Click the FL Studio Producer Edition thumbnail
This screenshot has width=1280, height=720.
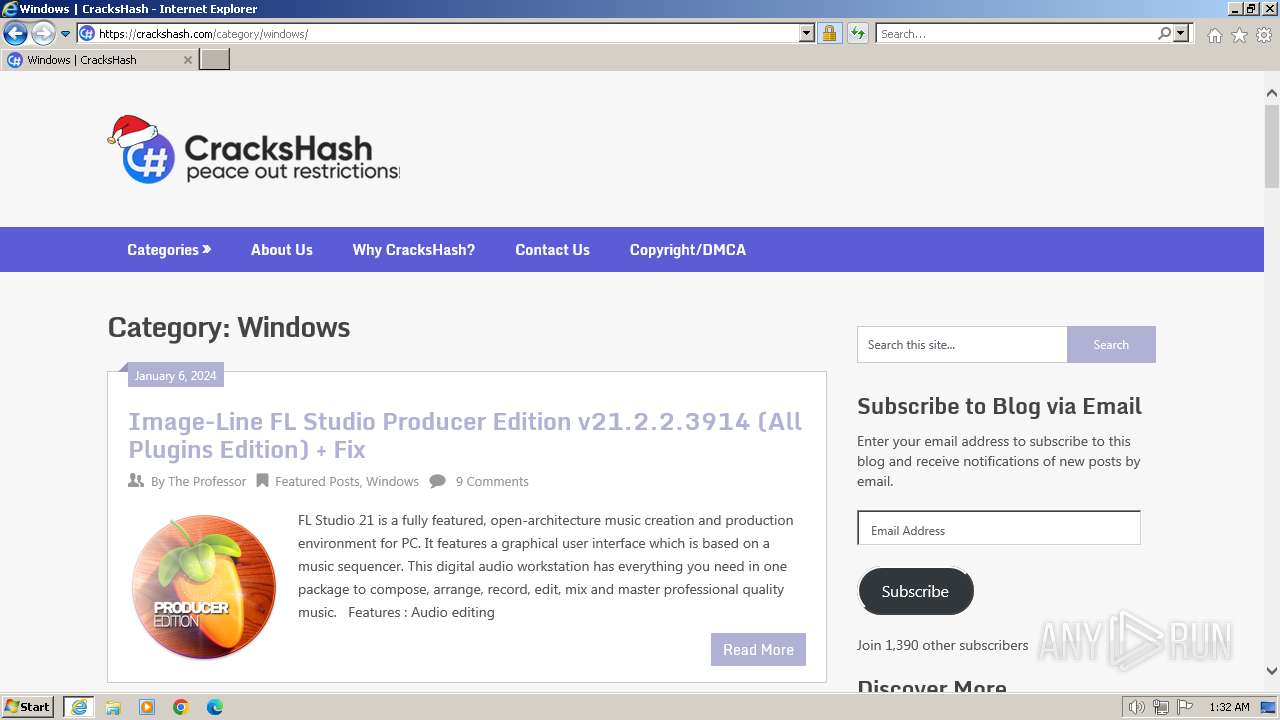204,587
